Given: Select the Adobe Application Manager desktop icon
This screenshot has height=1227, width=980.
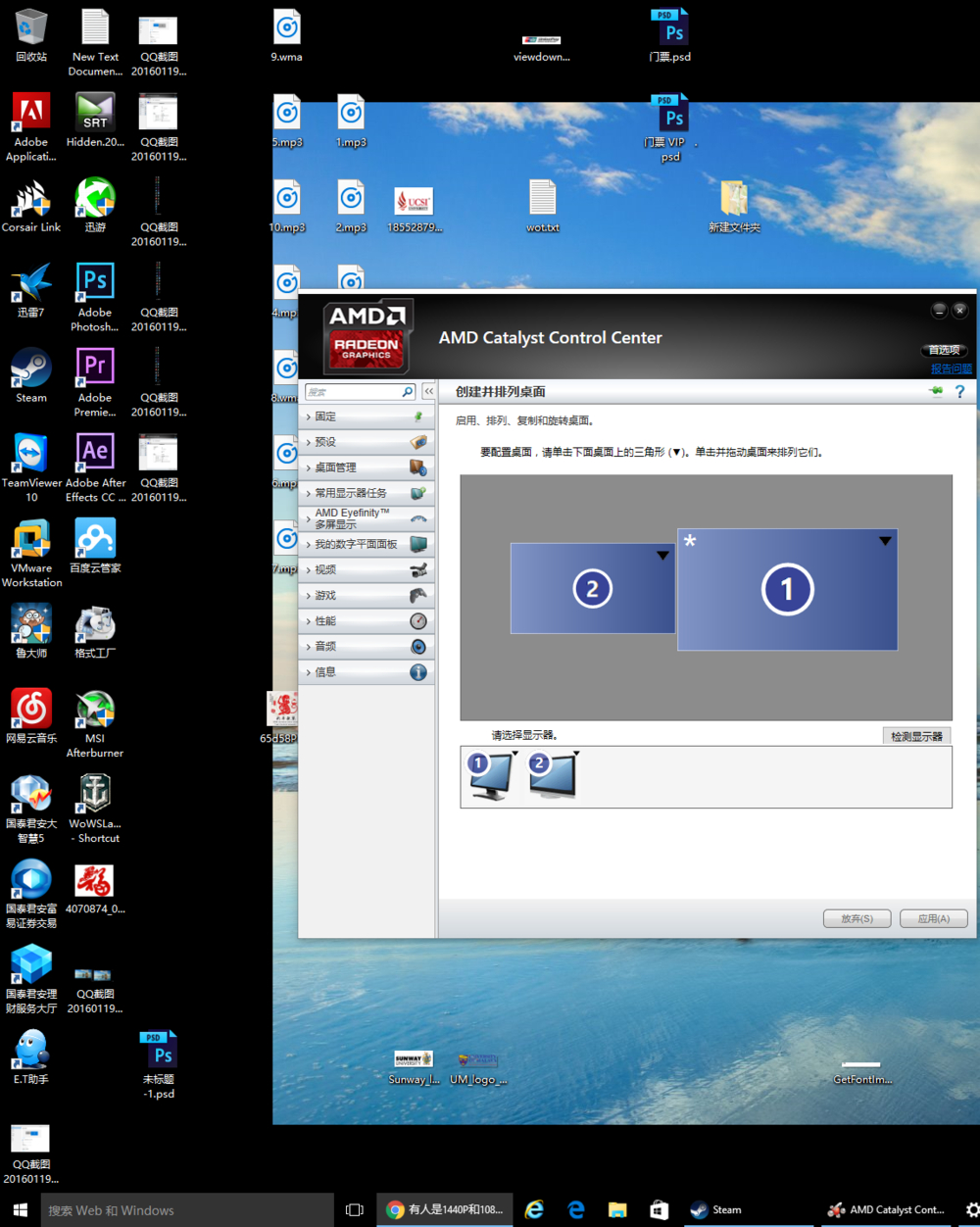Looking at the screenshot, I should click(31, 127).
